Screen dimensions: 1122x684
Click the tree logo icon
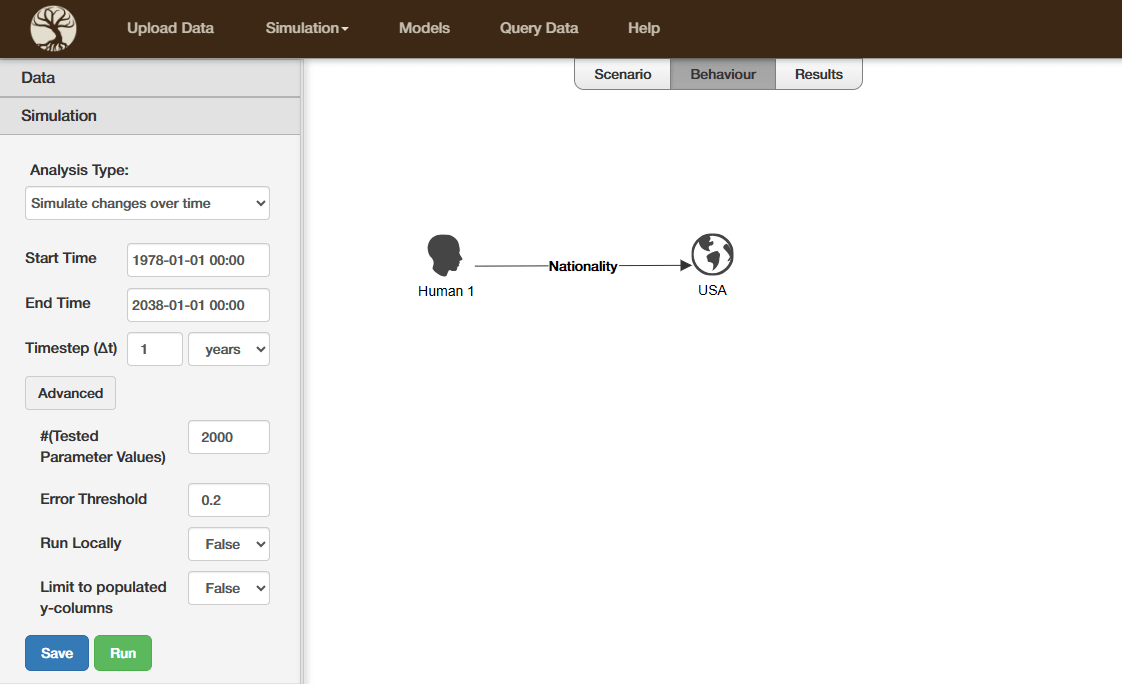53,28
